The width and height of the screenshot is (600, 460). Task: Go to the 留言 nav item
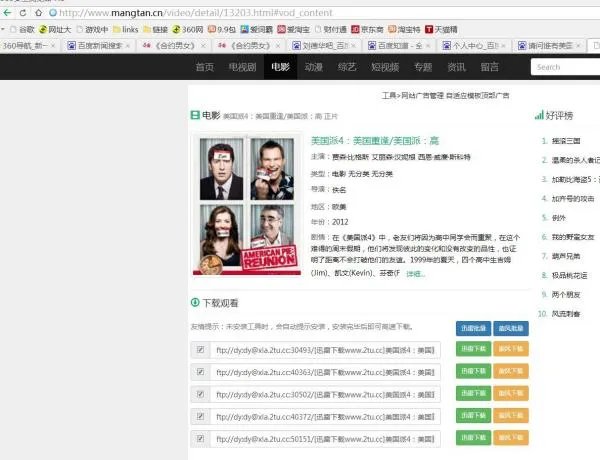click(x=490, y=67)
